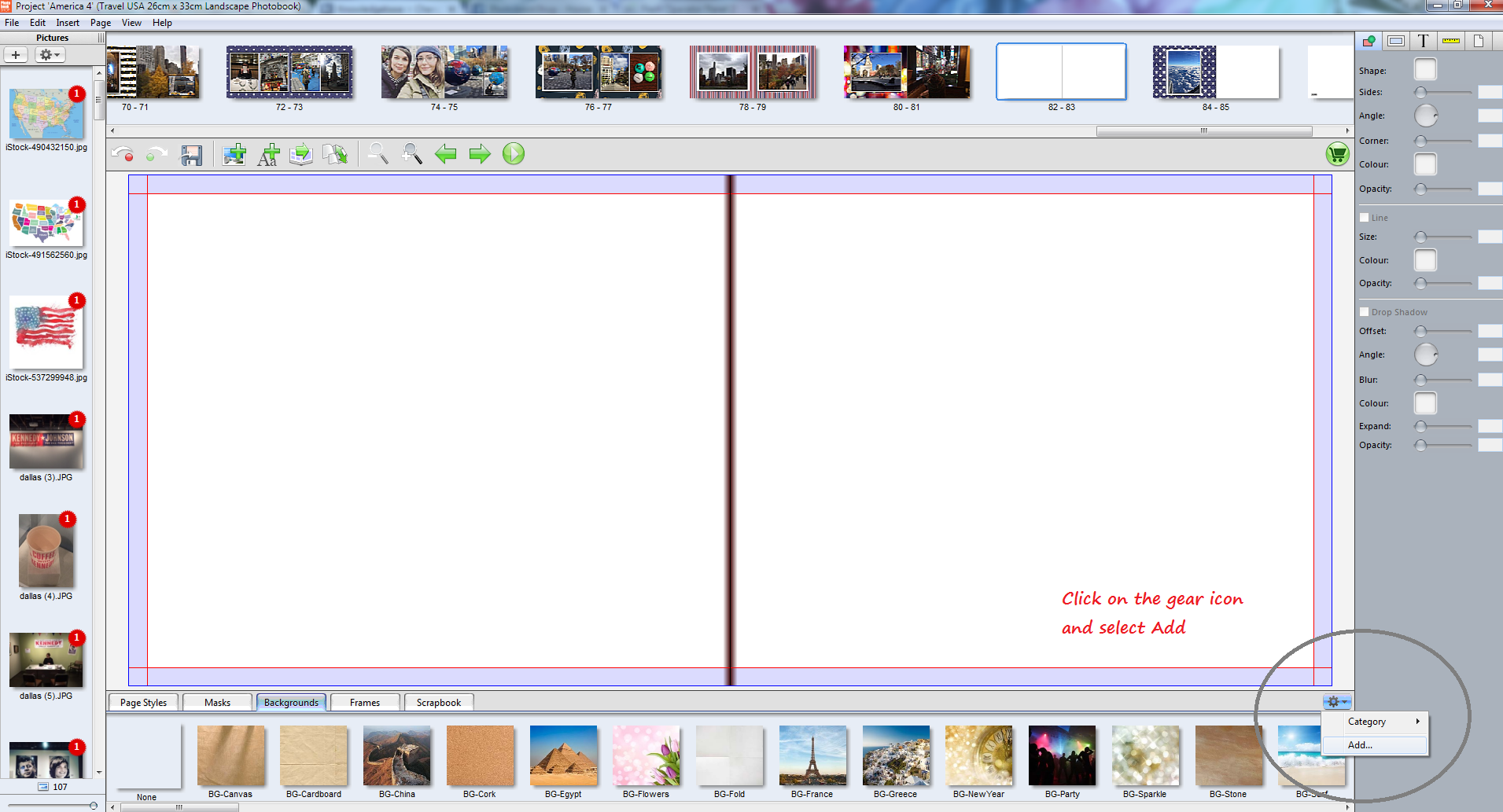Open the Page menu
Screen dimensions: 1503x812
(x=101, y=23)
